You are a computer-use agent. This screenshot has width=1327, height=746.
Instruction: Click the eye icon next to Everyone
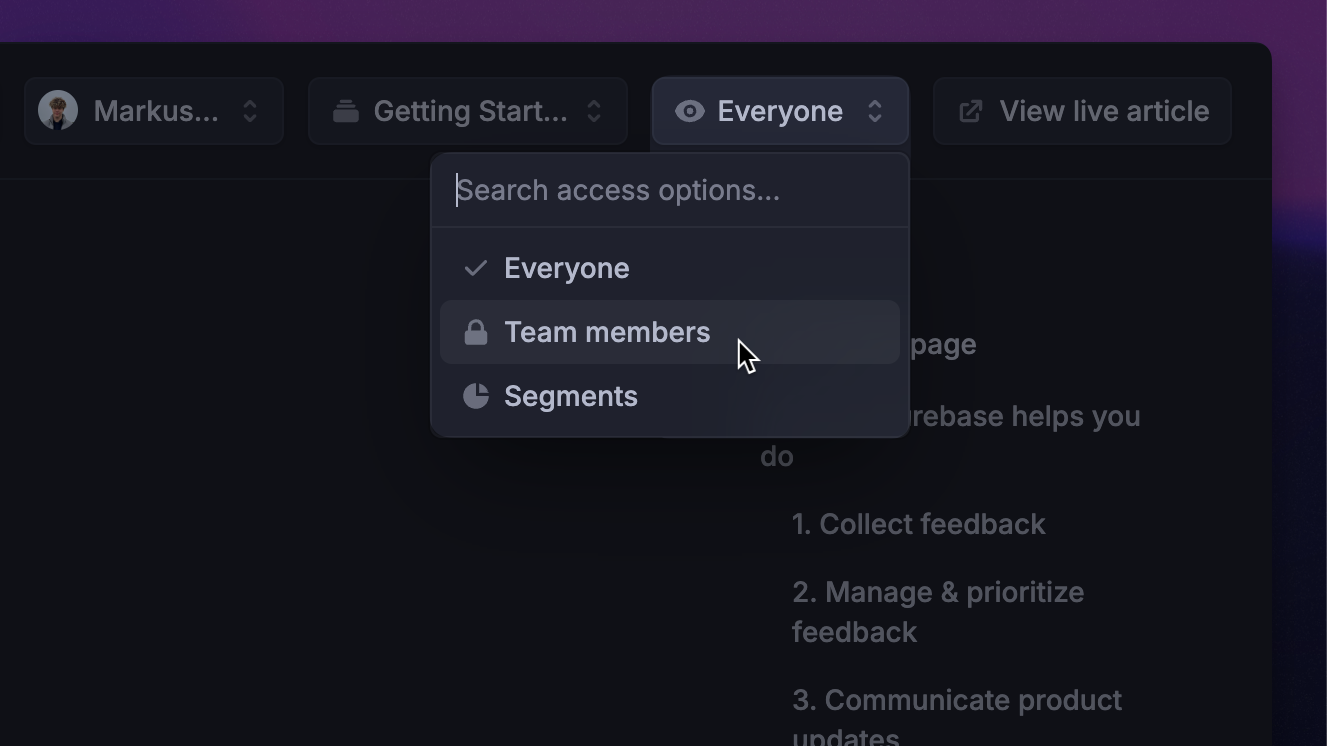(690, 111)
